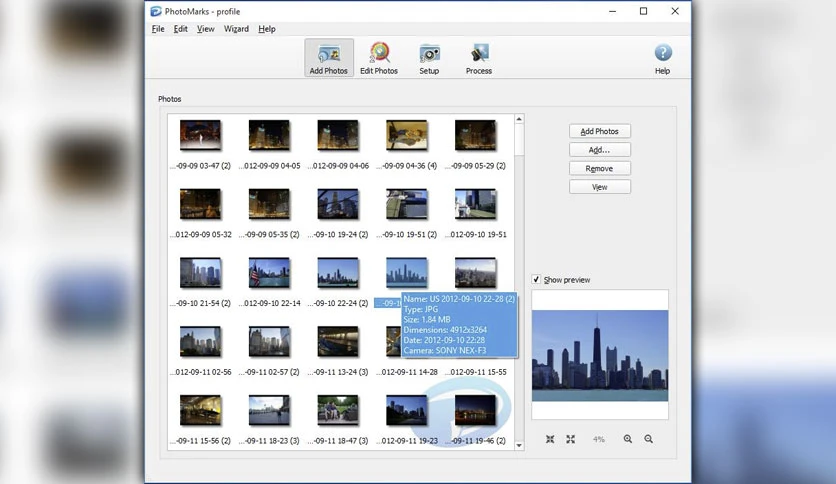
Task: Select photo labeled ...-09-11 02-57 (2)
Action: point(269,341)
